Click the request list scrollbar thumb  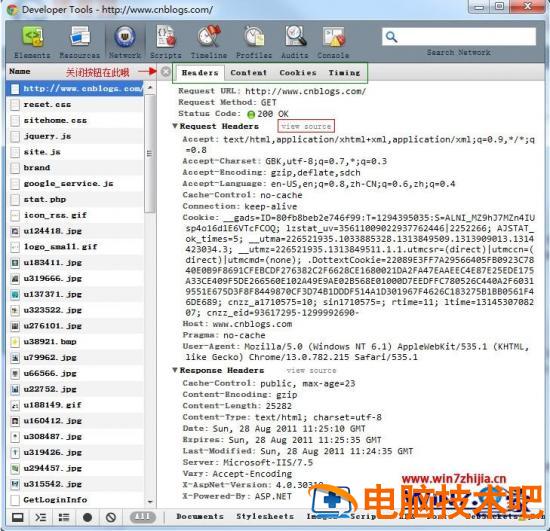(x=150, y=153)
